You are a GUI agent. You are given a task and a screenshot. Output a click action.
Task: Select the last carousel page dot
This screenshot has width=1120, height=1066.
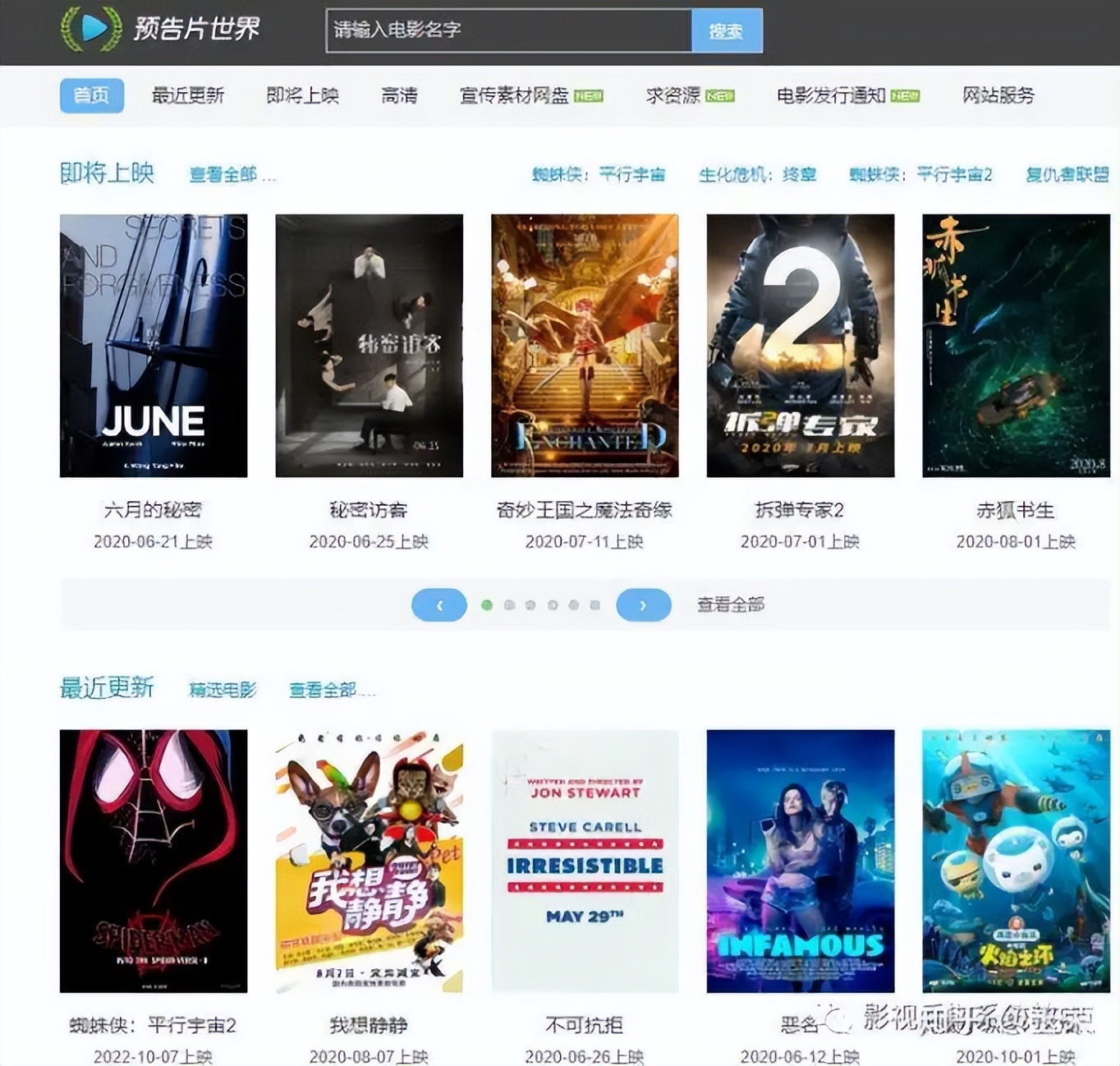[x=595, y=605]
